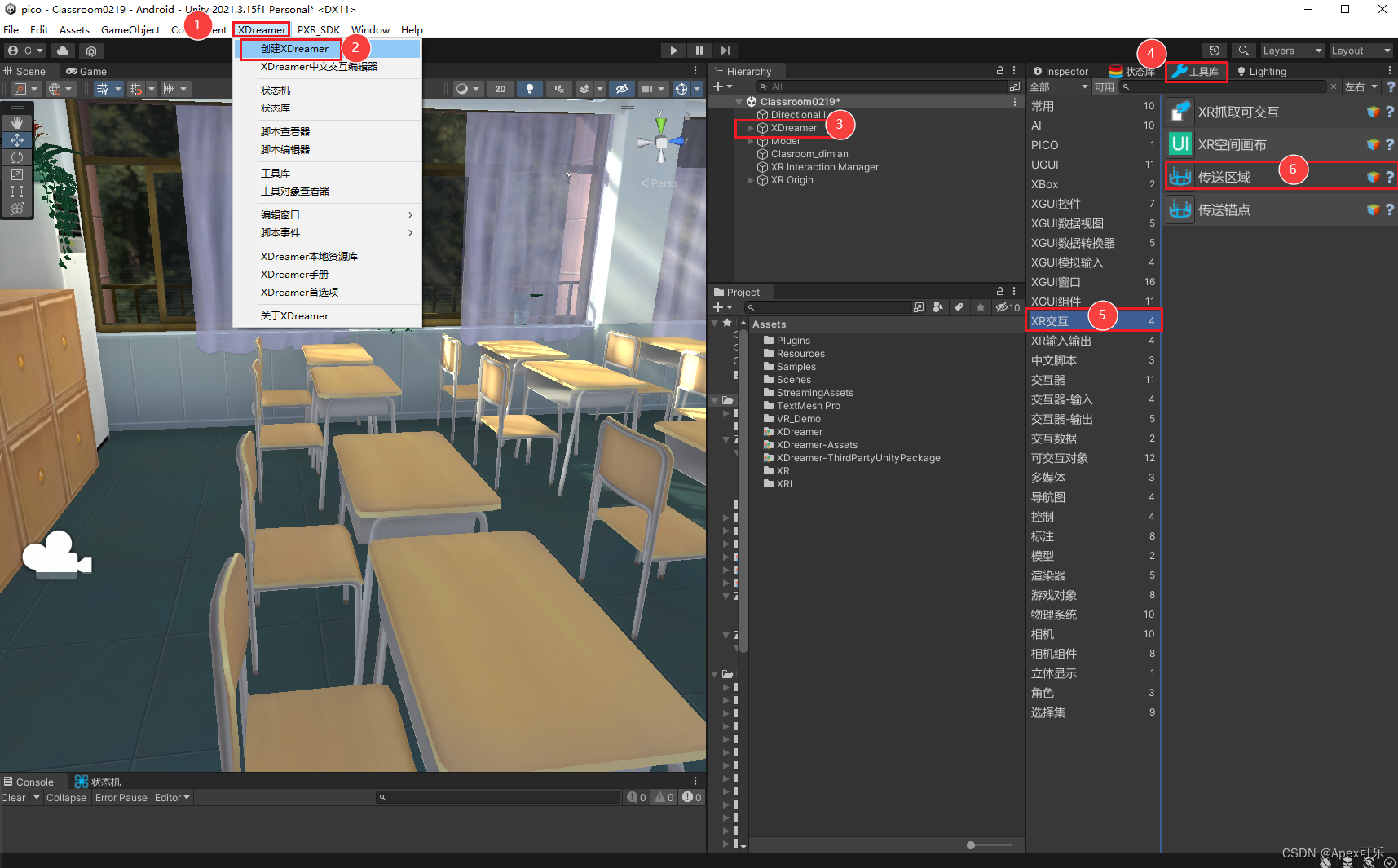This screenshot has width=1398, height=868.
Task: Open the cloud services icon
Action: click(x=63, y=51)
